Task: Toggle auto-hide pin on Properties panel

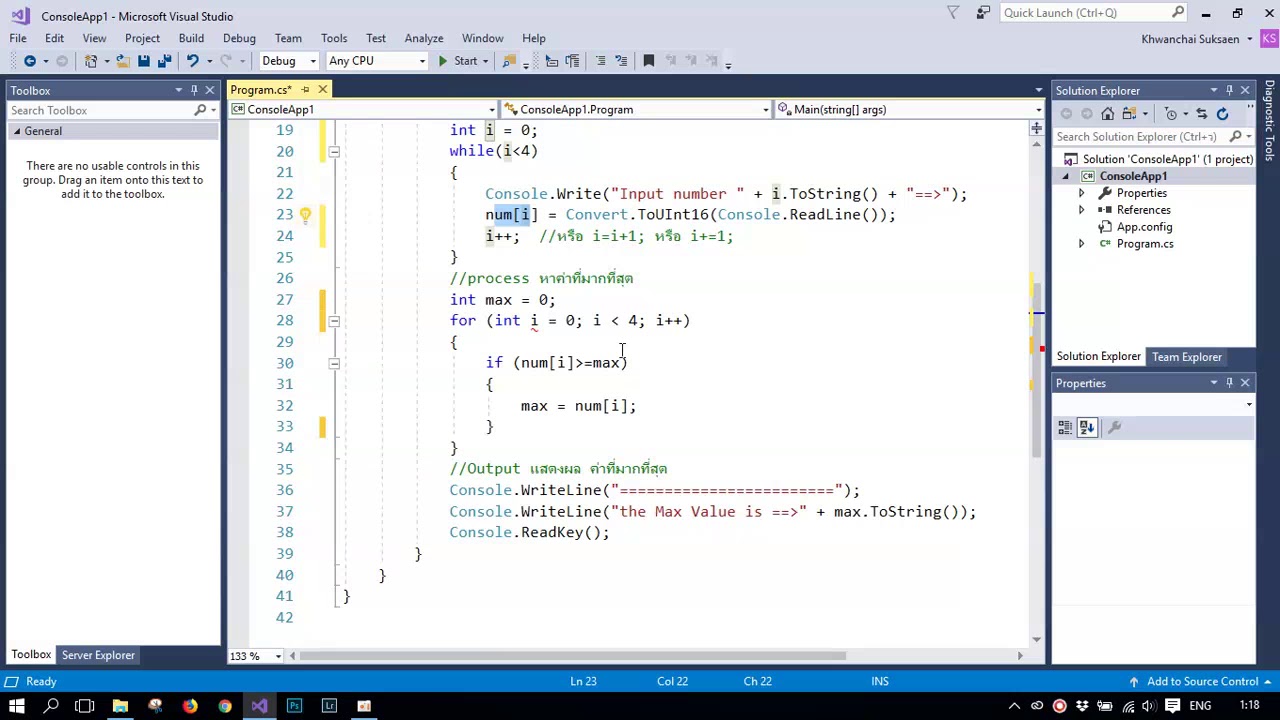Action: click(x=1229, y=383)
